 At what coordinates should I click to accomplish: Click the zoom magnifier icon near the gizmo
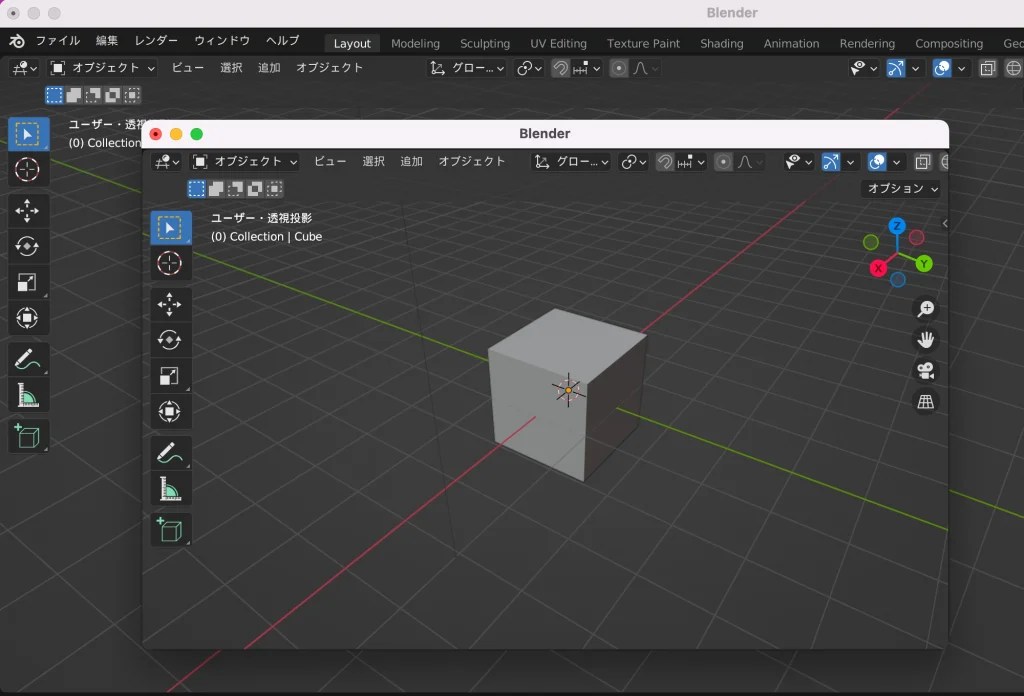point(926,310)
